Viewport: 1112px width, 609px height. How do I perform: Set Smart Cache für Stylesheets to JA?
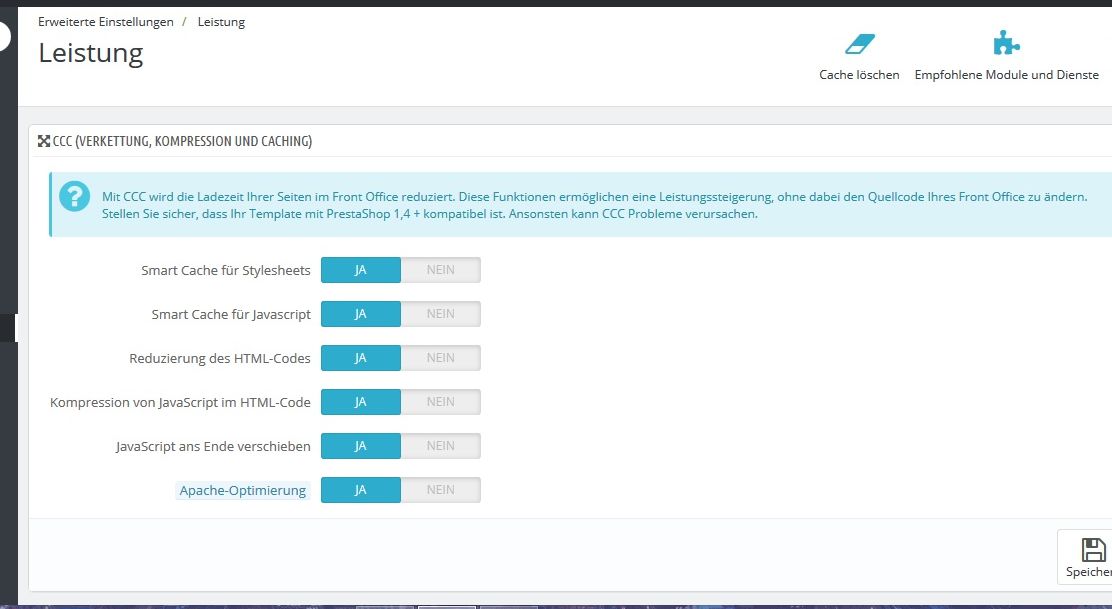[360, 270]
